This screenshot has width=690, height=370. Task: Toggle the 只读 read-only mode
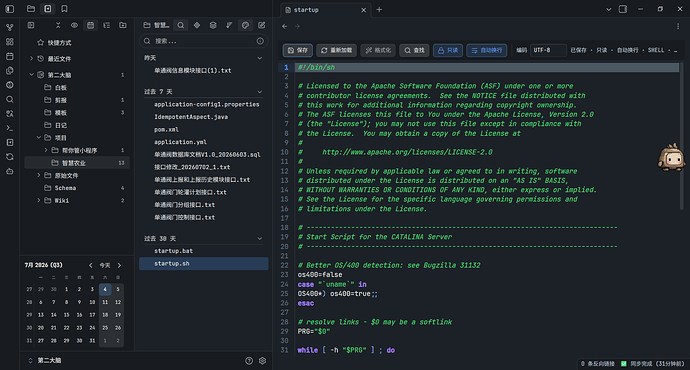tap(448, 51)
